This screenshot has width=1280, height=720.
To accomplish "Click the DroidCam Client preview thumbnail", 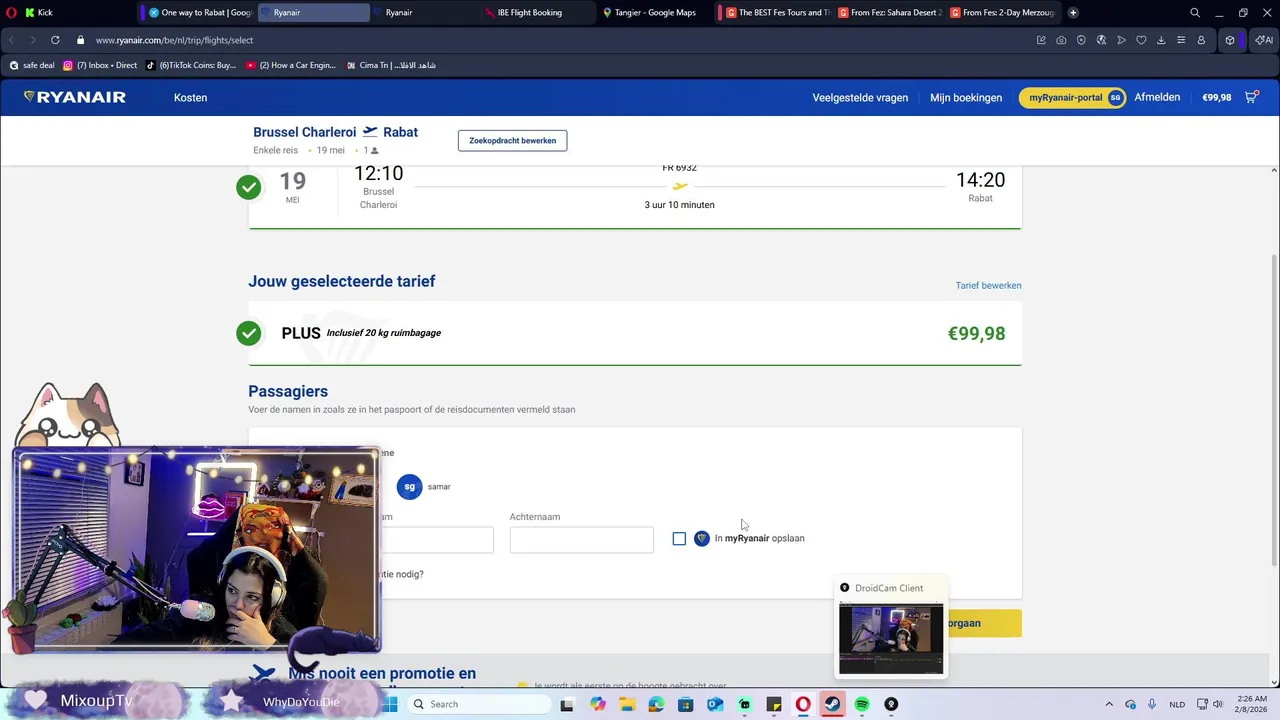I will click(x=890, y=638).
